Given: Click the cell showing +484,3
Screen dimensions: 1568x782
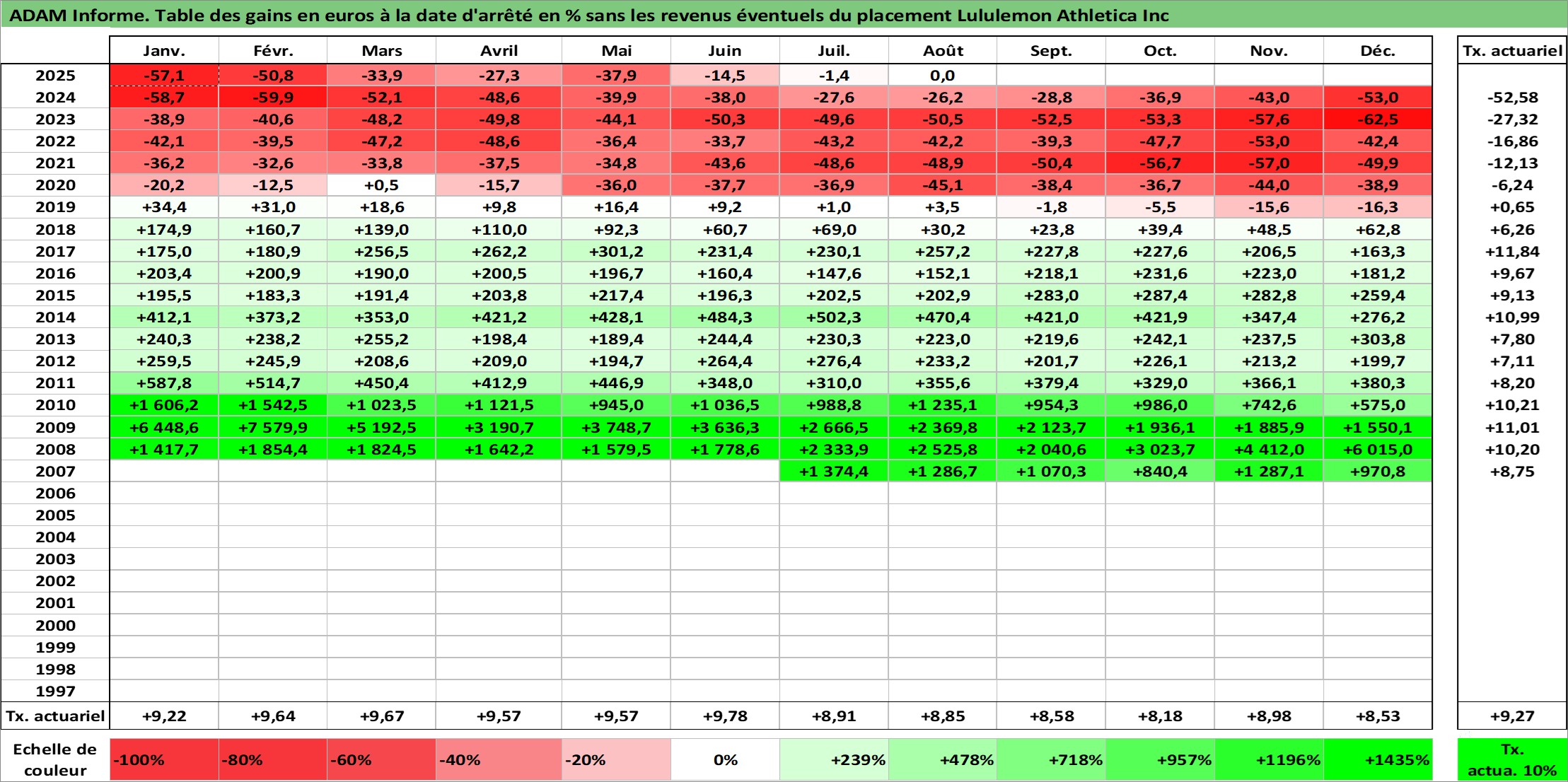Looking at the screenshot, I should [x=725, y=317].
